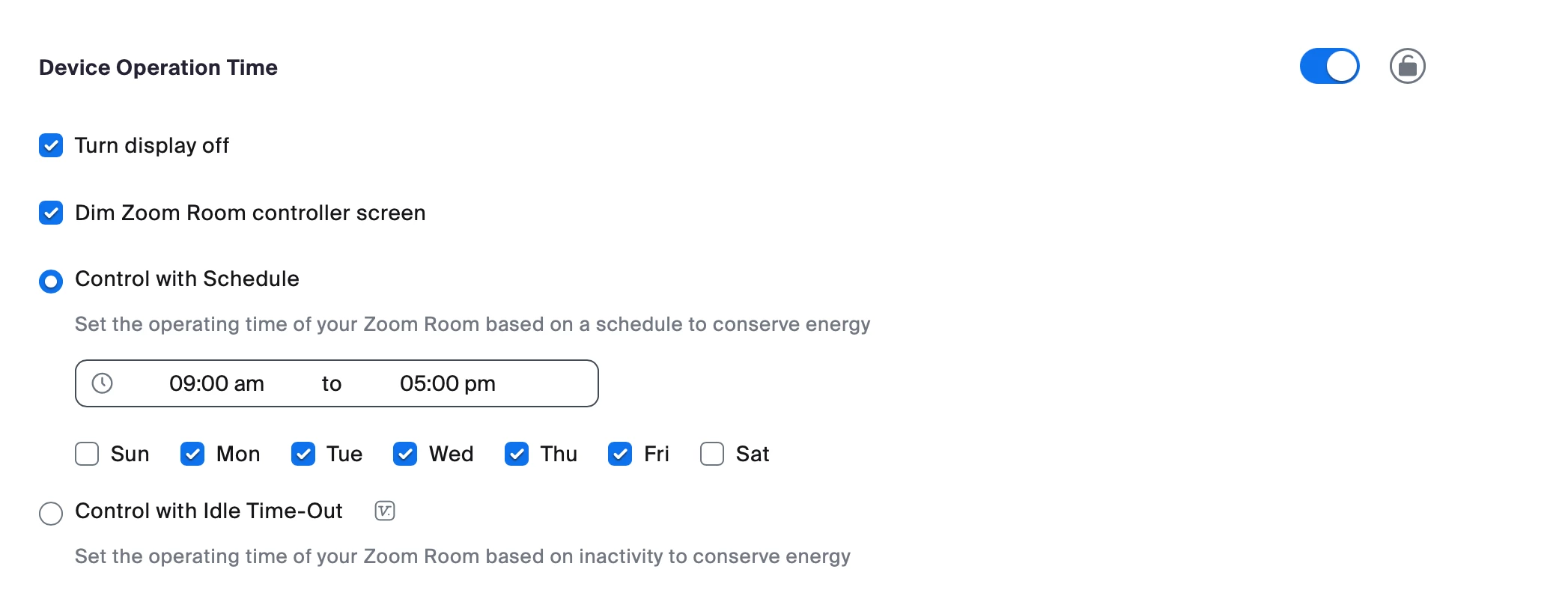Click the clock icon in time field
The height and width of the screenshot is (611, 1568).
pos(102,383)
